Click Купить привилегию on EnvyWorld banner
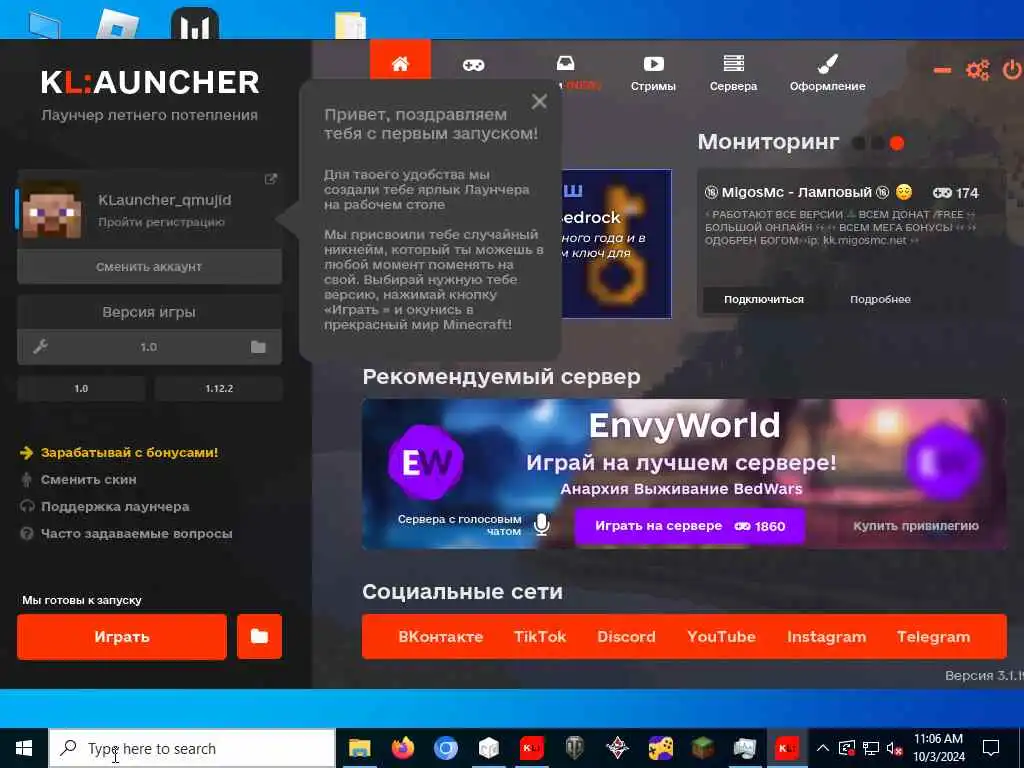Image resolution: width=1024 pixels, height=768 pixels. tap(916, 526)
